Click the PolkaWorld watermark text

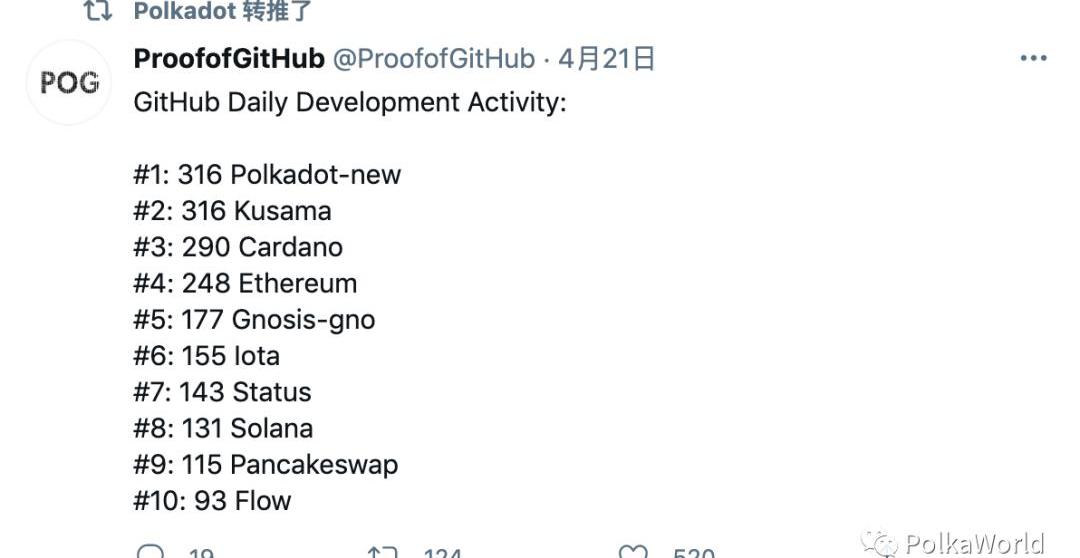point(974,543)
